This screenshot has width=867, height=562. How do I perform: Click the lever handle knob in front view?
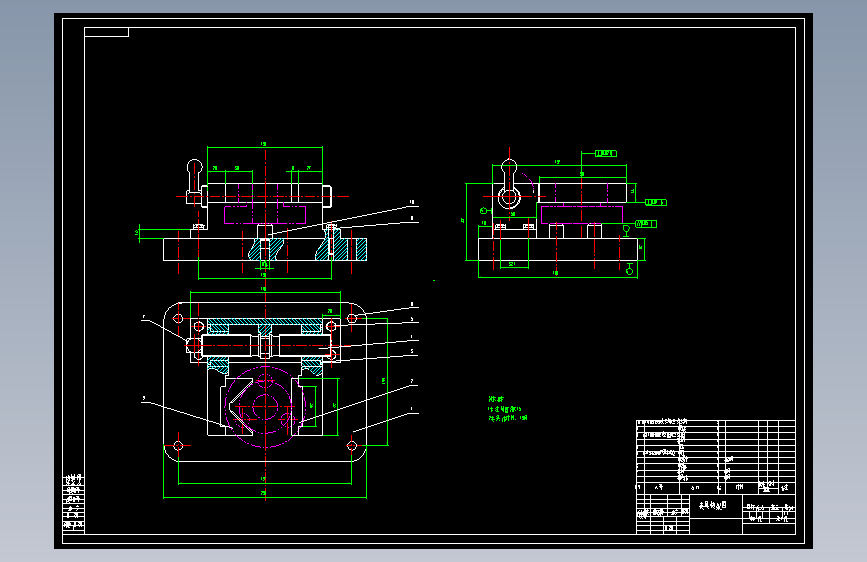195,166
